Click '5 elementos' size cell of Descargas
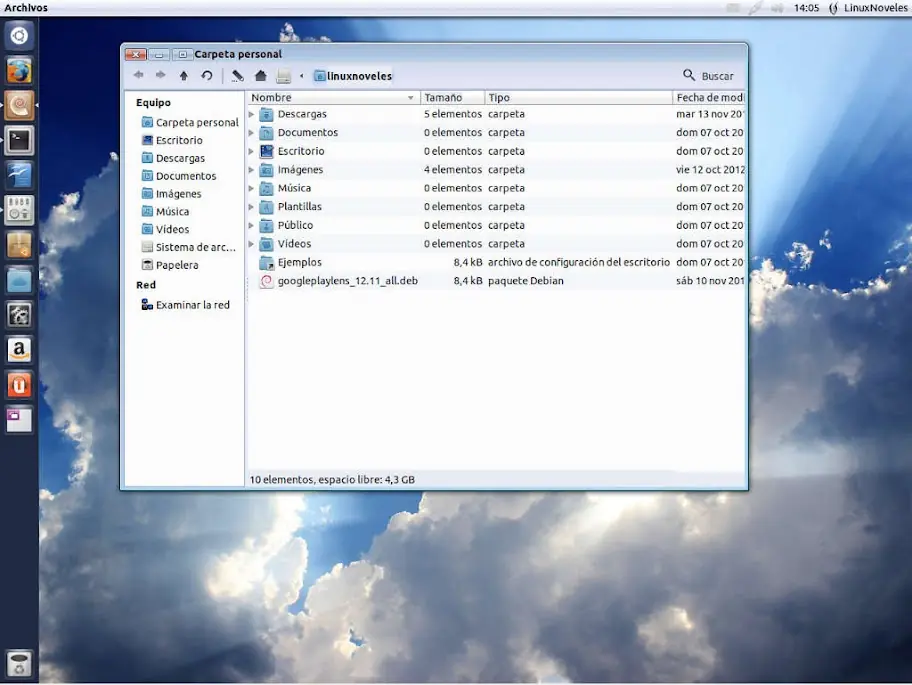This screenshot has height=685, width=912. click(x=453, y=114)
